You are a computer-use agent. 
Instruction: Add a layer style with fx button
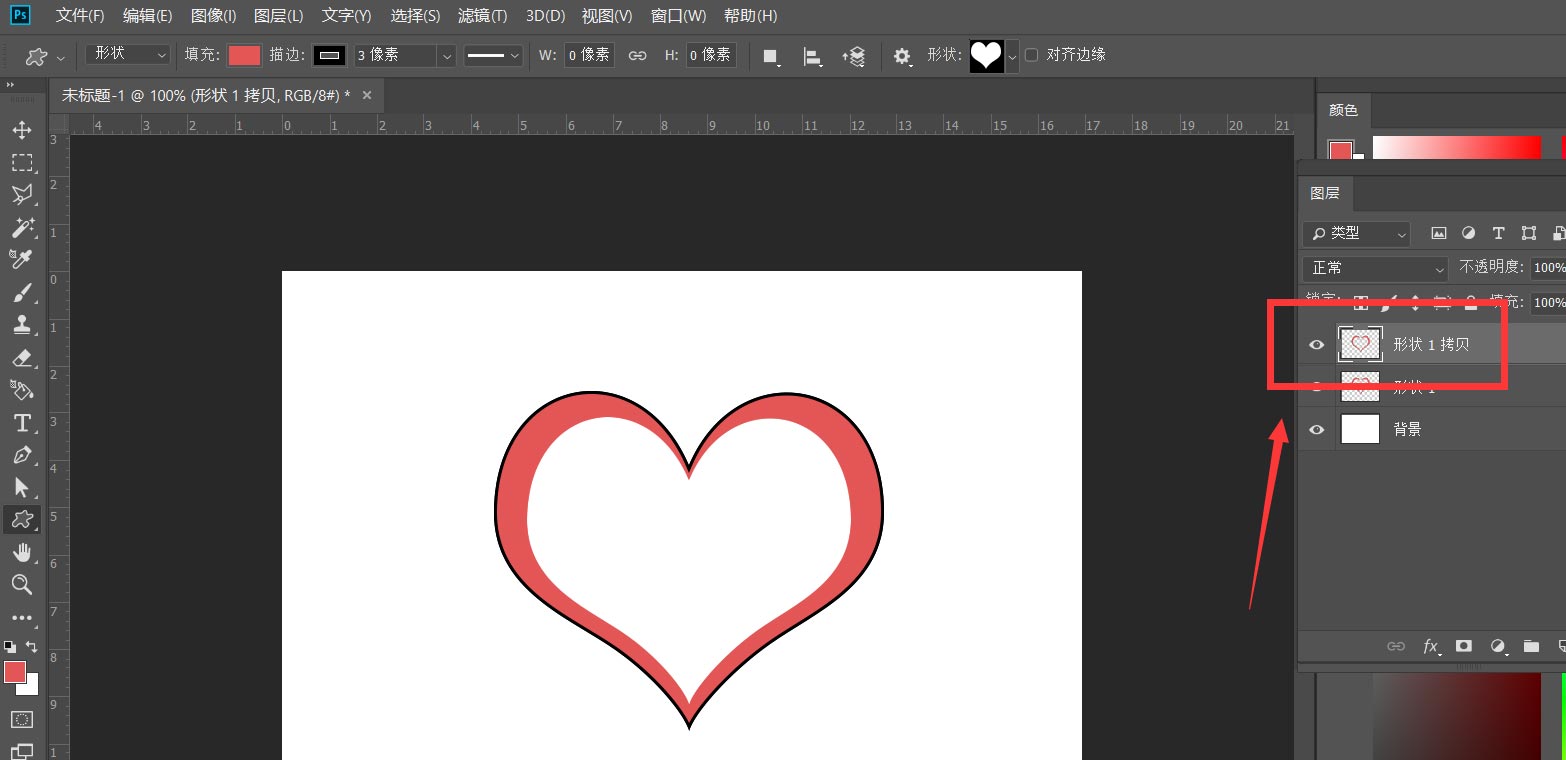(x=1431, y=646)
